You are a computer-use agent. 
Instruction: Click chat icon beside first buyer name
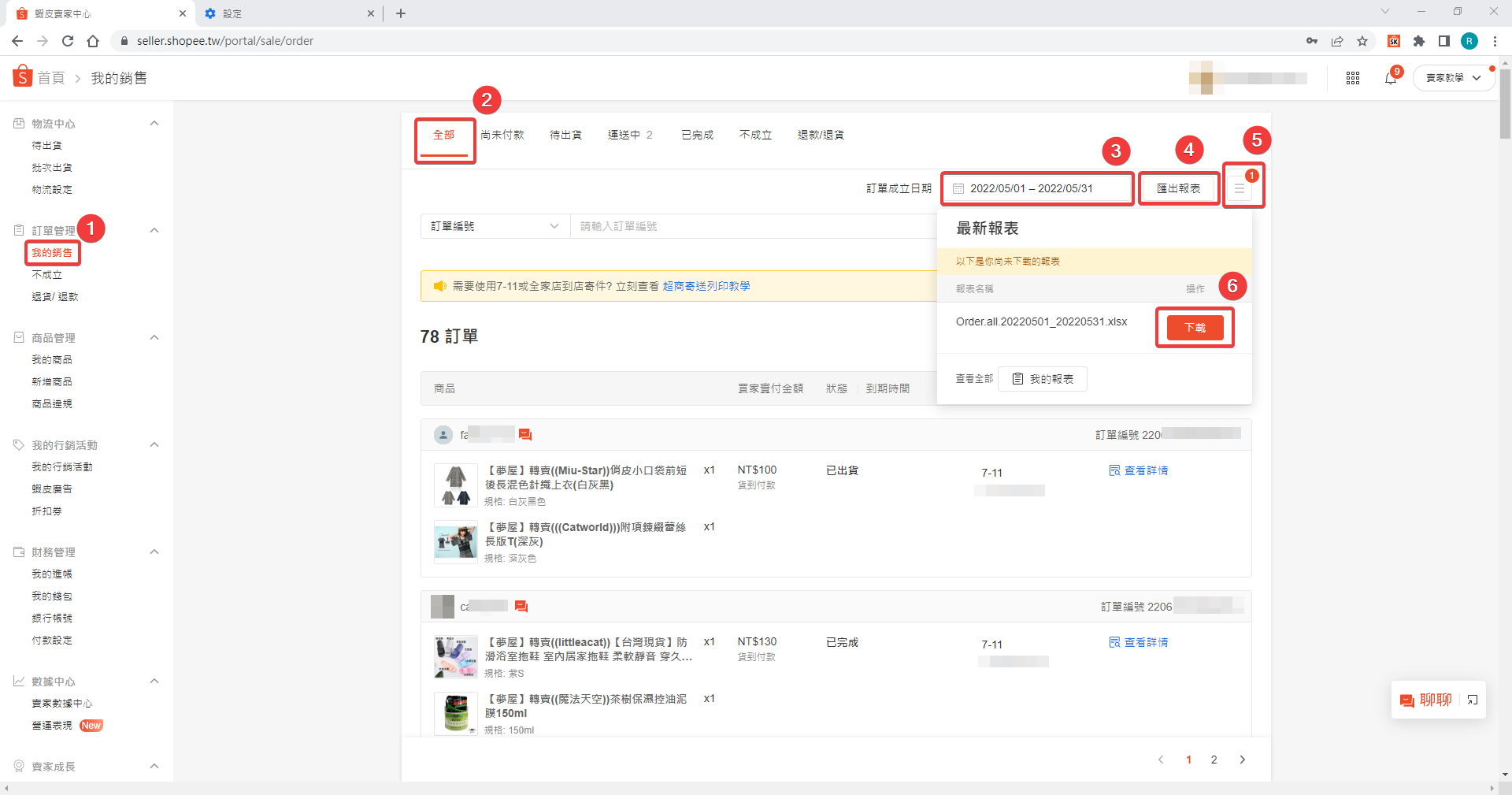click(x=525, y=435)
